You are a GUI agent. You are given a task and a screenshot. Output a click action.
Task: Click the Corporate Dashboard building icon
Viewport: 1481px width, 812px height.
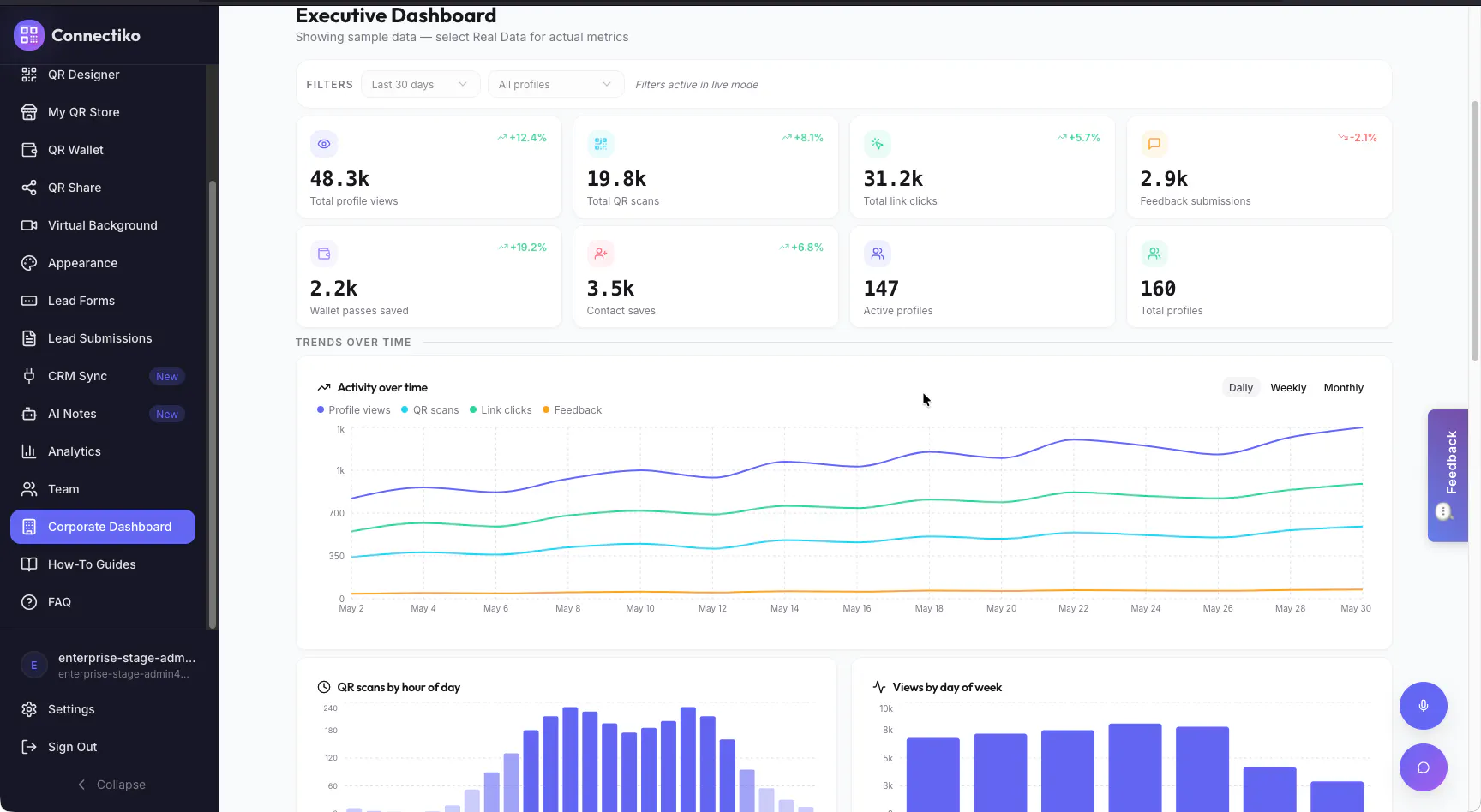coord(29,527)
